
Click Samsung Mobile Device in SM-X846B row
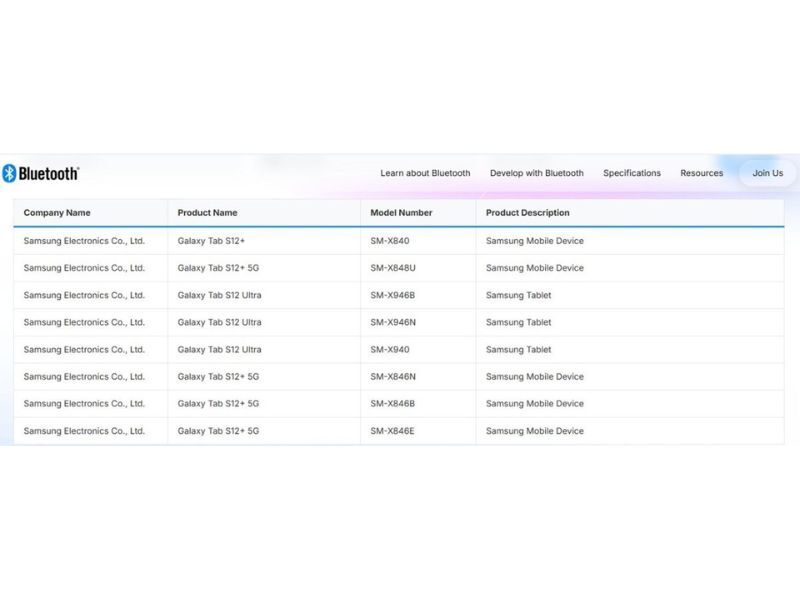point(535,404)
